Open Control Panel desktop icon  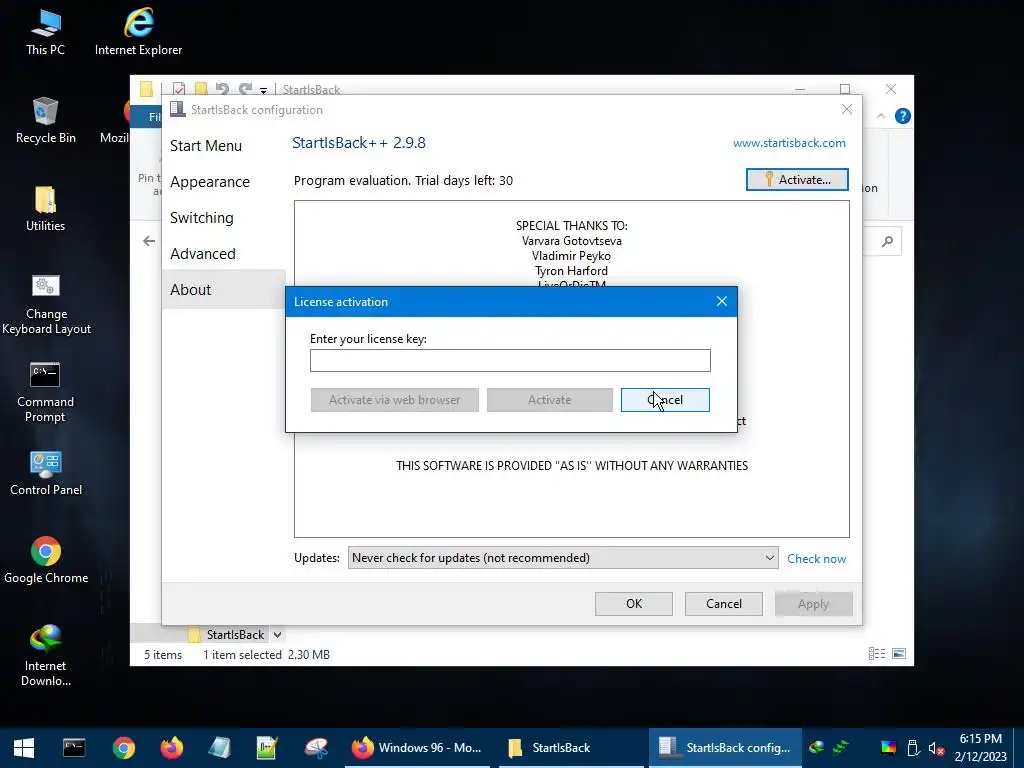(x=46, y=472)
